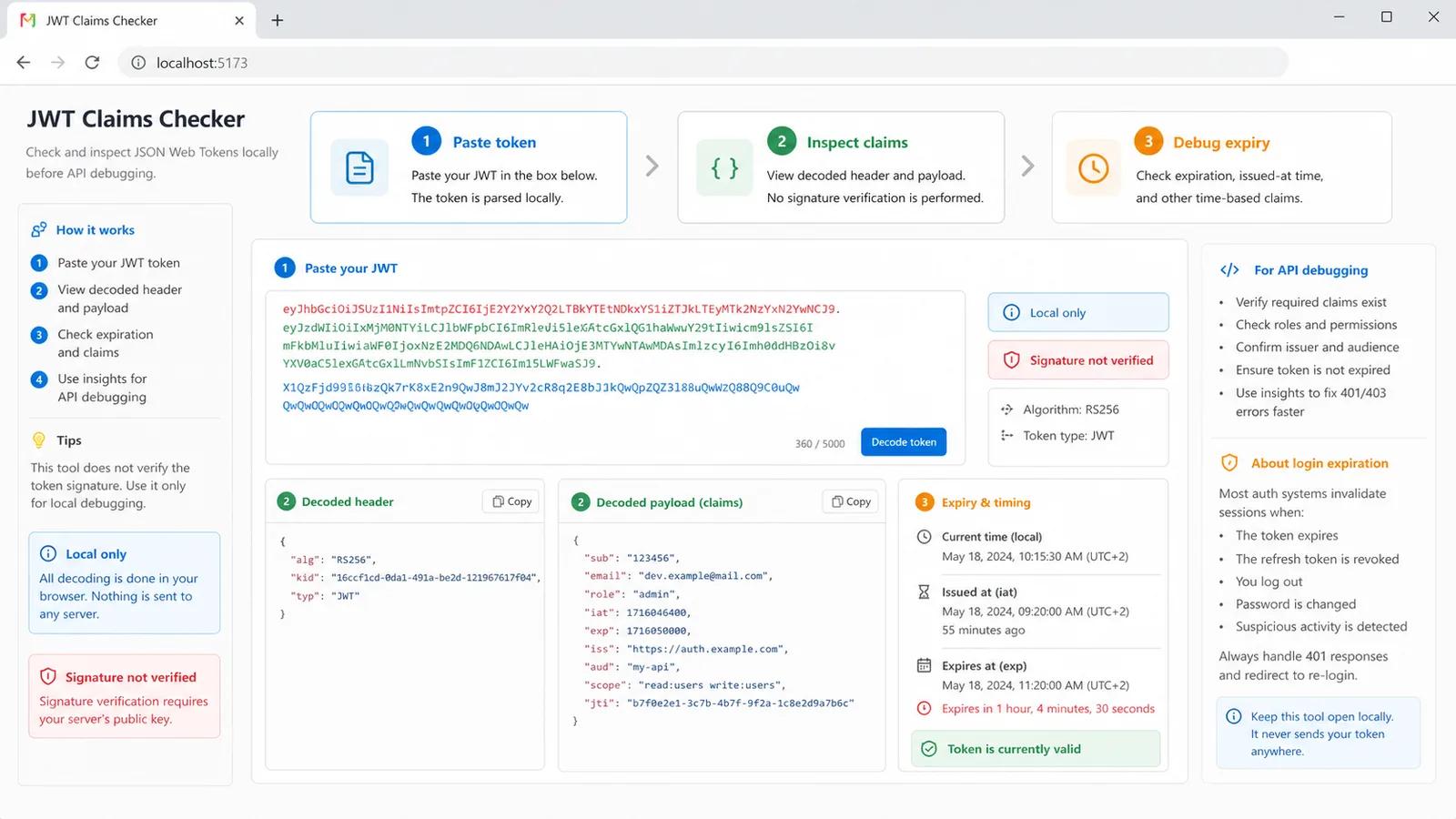Click the info icon in sidebar Local only box
1456x819 pixels.
(48, 553)
